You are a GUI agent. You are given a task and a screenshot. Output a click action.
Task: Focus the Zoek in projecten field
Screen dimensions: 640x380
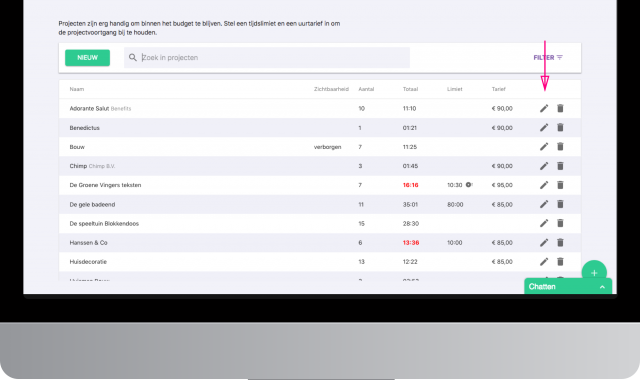[x=267, y=58]
